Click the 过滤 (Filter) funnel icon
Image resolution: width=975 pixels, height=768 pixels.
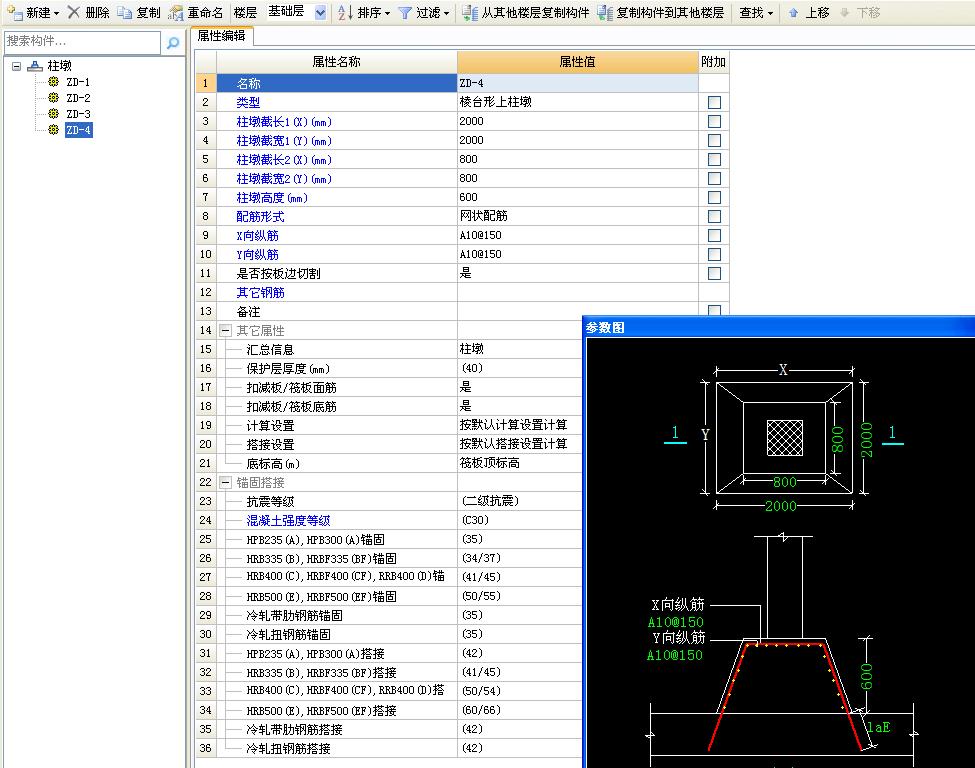405,13
